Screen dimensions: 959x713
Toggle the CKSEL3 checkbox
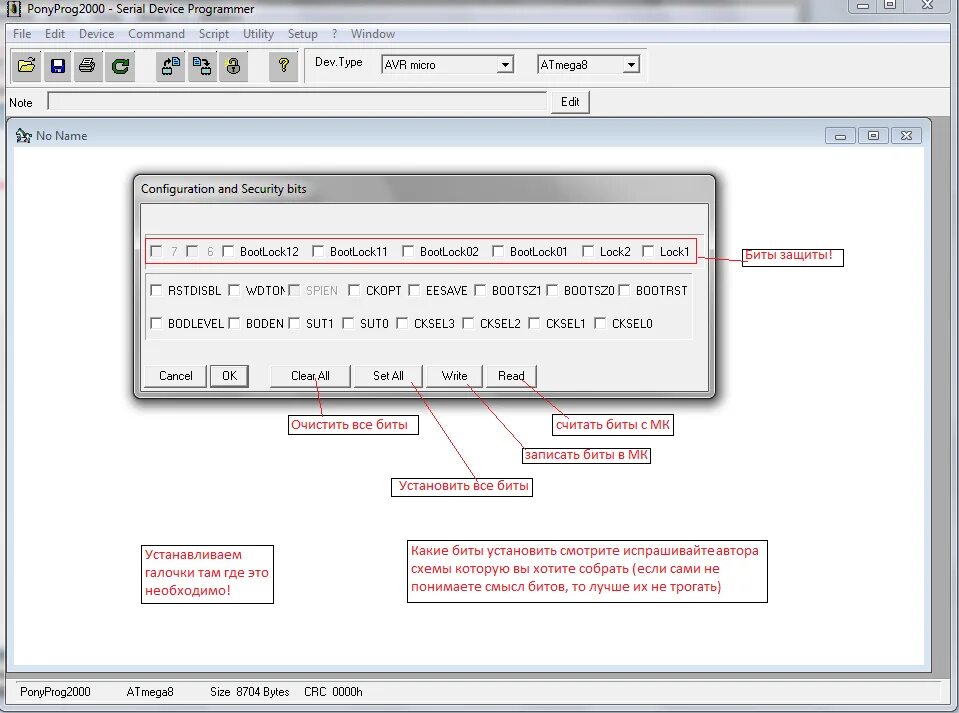(402, 323)
